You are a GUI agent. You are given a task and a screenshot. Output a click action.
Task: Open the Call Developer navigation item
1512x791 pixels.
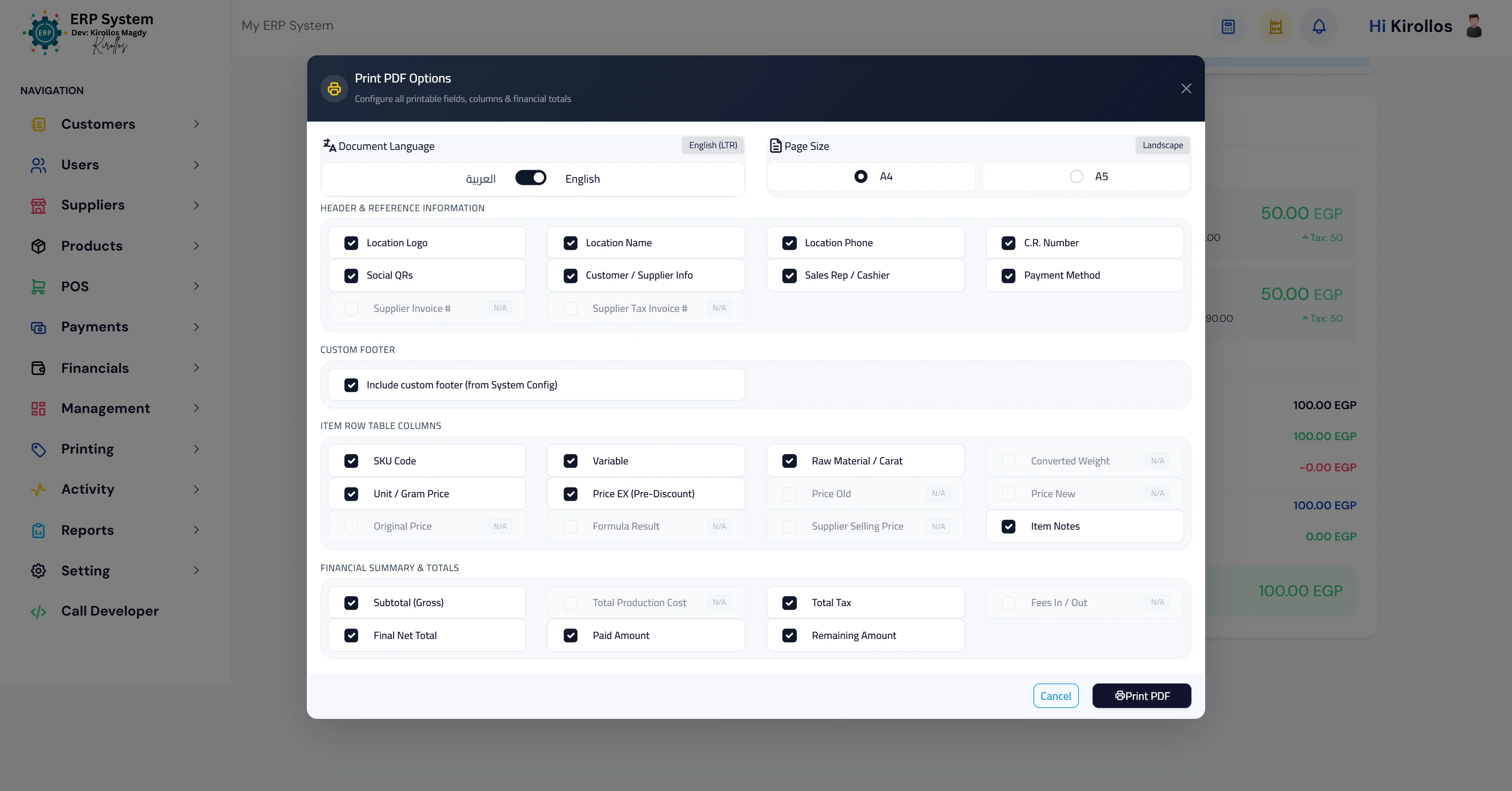[x=115, y=611]
